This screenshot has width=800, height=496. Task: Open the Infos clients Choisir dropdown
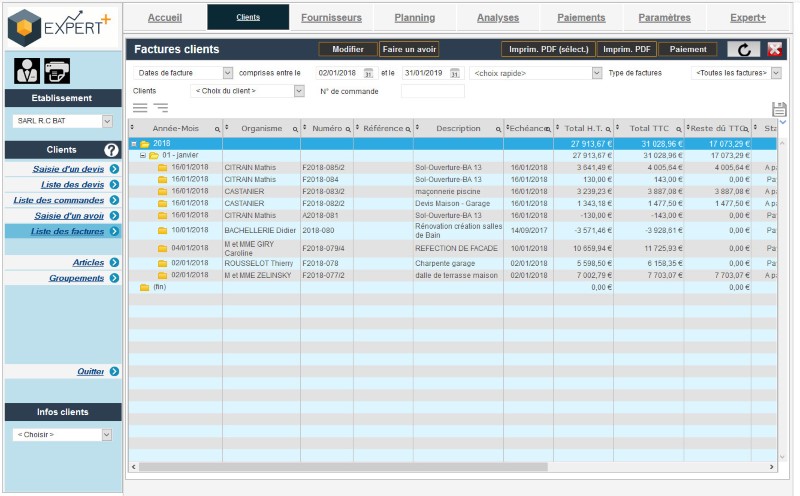[x=107, y=435]
